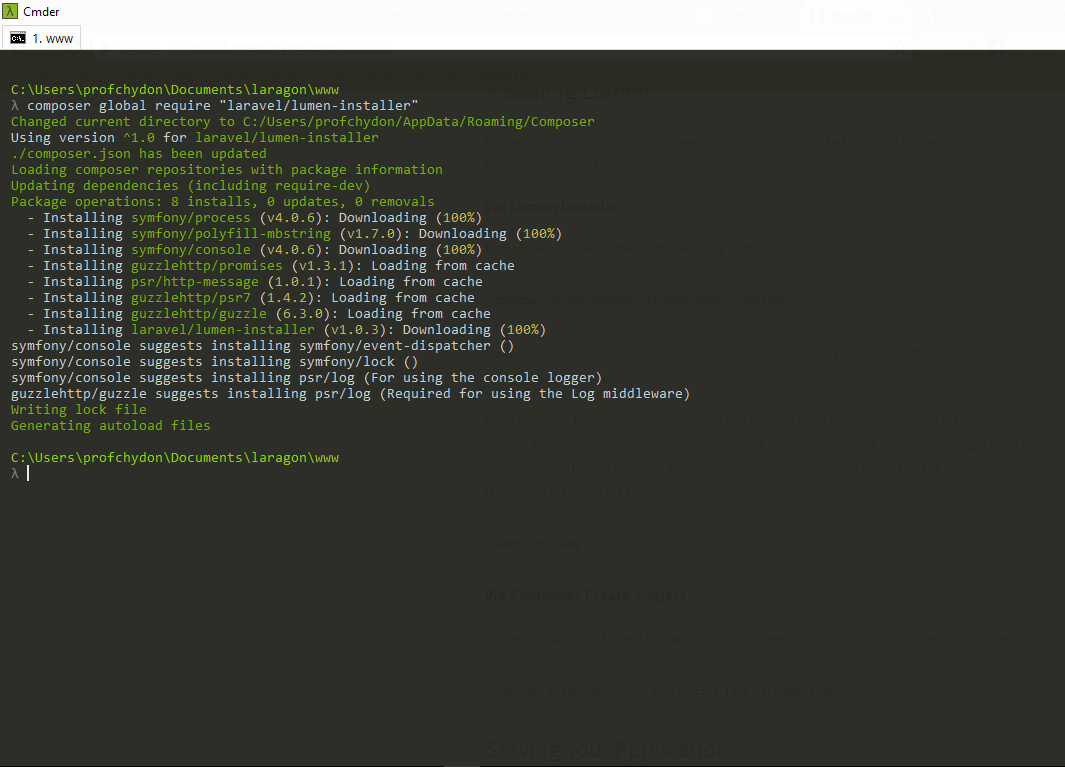Select the "1. www" console tab

[41, 39]
